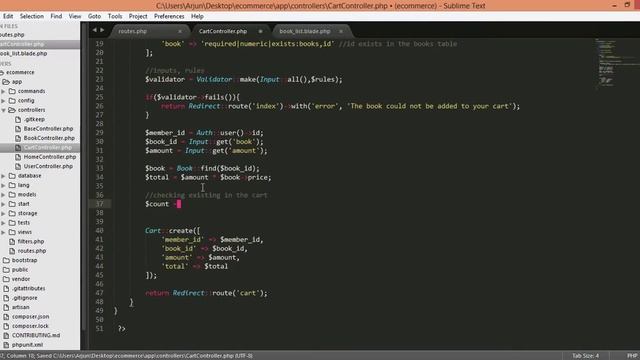This screenshot has width=640, height=360.
Task: Switch to the routes.php tab
Action: point(149,31)
